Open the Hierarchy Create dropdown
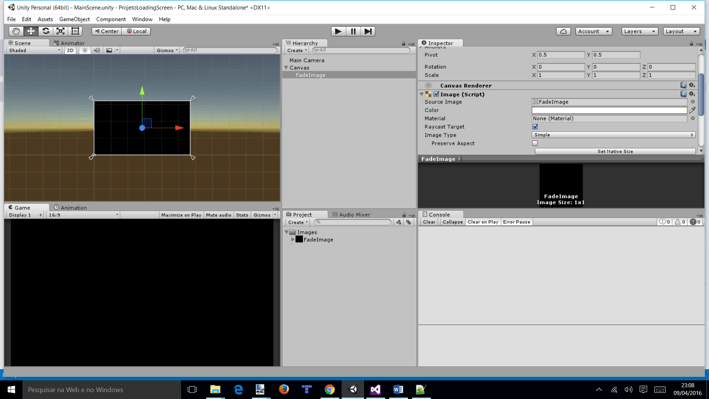 (x=297, y=50)
